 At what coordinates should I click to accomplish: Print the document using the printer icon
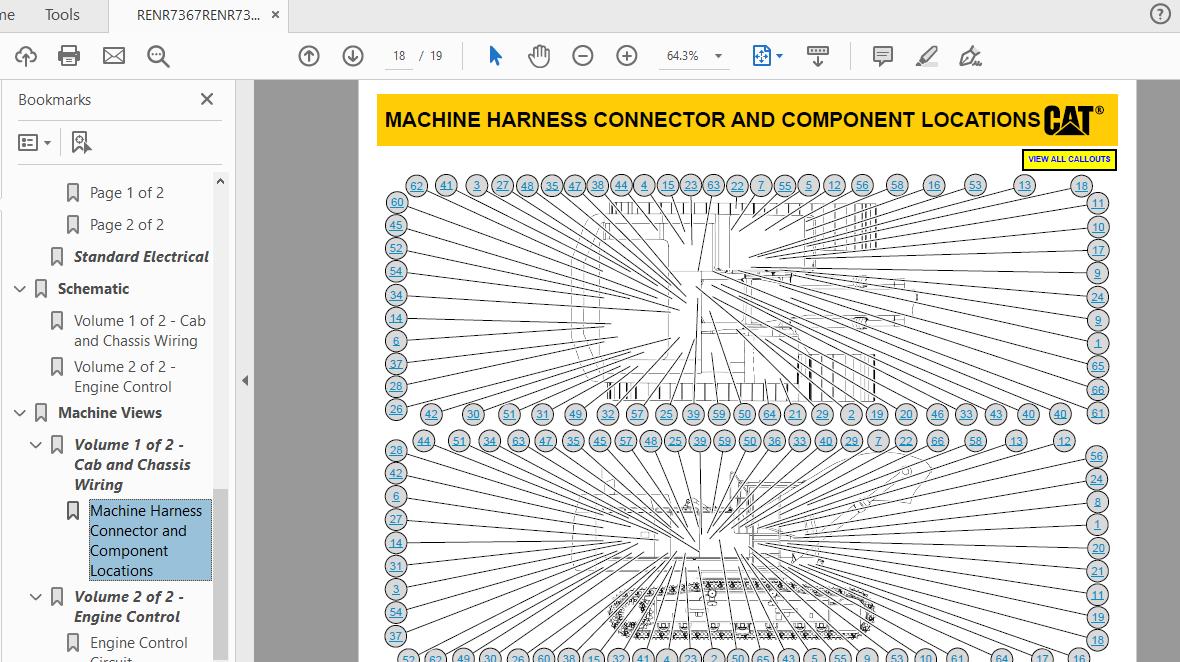[x=69, y=56]
